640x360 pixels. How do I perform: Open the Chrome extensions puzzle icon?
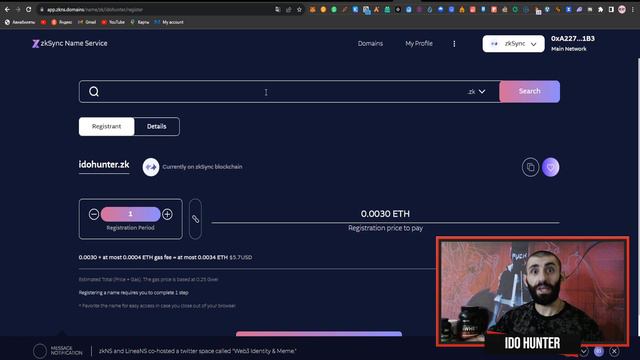click(x=600, y=9)
